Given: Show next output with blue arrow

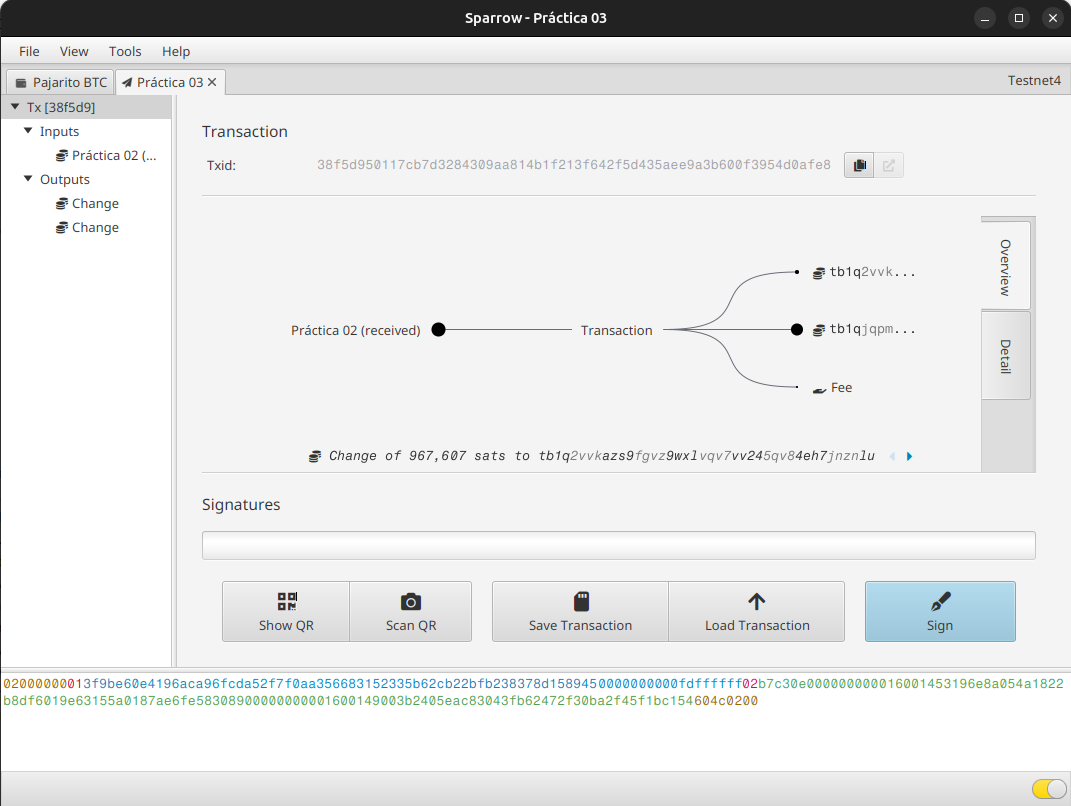Looking at the screenshot, I should pos(909,456).
